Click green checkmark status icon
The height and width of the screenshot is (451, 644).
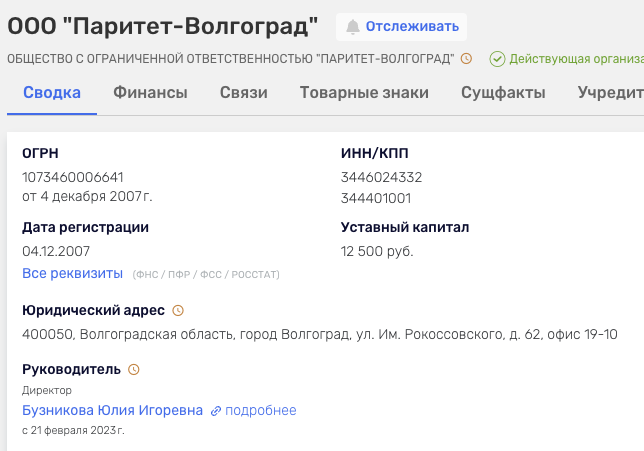497,59
